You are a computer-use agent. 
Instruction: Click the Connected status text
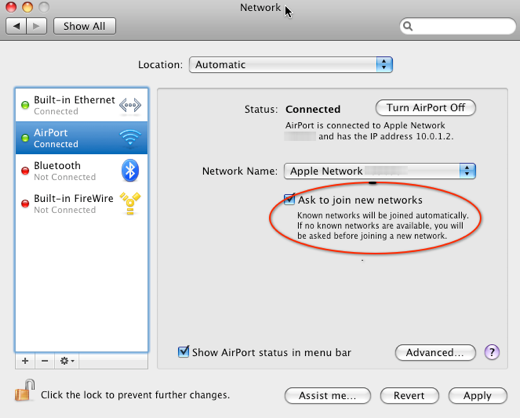[313, 109]
